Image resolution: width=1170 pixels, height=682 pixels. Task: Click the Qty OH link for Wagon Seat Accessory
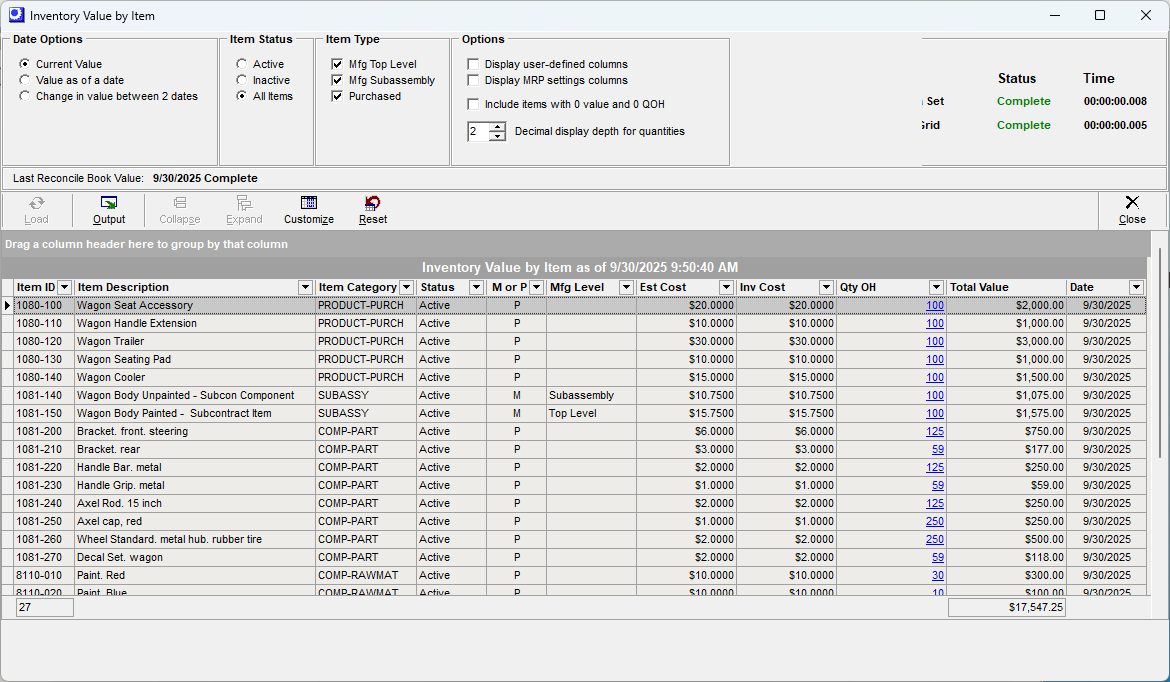coord(933,305)
